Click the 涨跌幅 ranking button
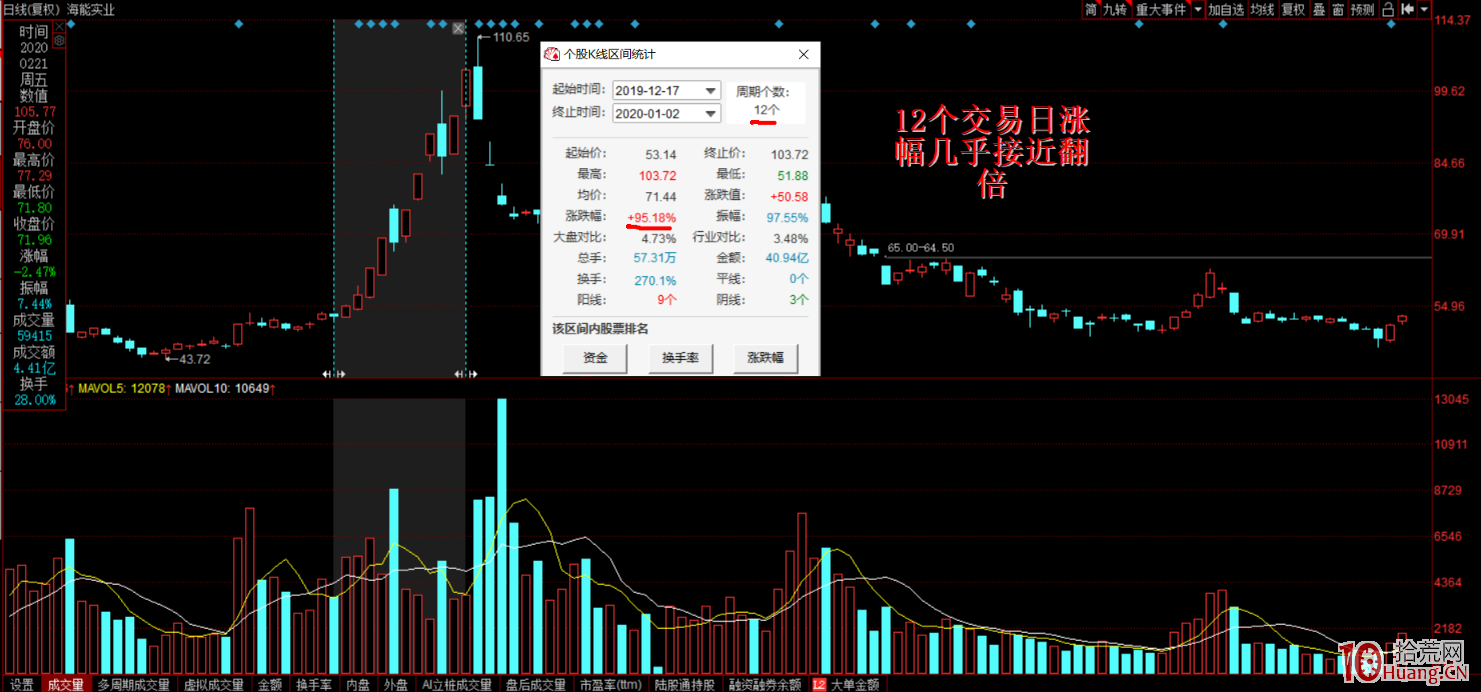The width and height of the screenshot is (1481, 692). [766, 358]
